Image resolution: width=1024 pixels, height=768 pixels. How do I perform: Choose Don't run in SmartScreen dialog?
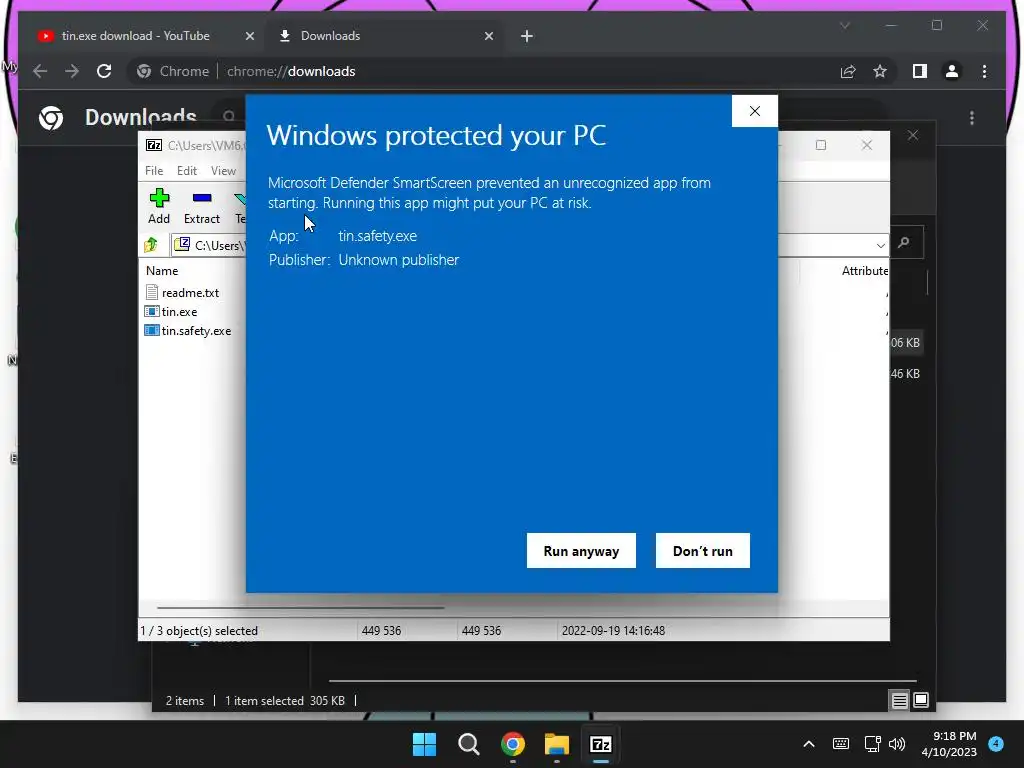pyautogui.click(x=703, y=551)
